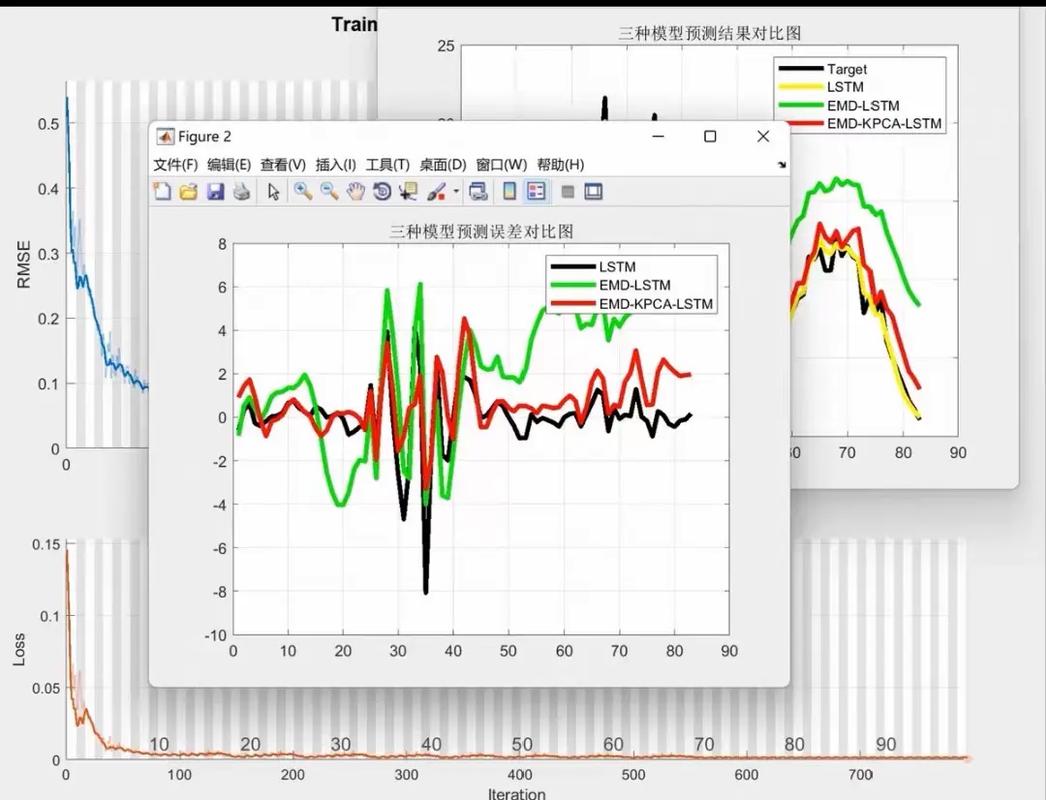Click the dock figure arrow on the menu bar
The image size is (1046, 800).
click(781, 165)
